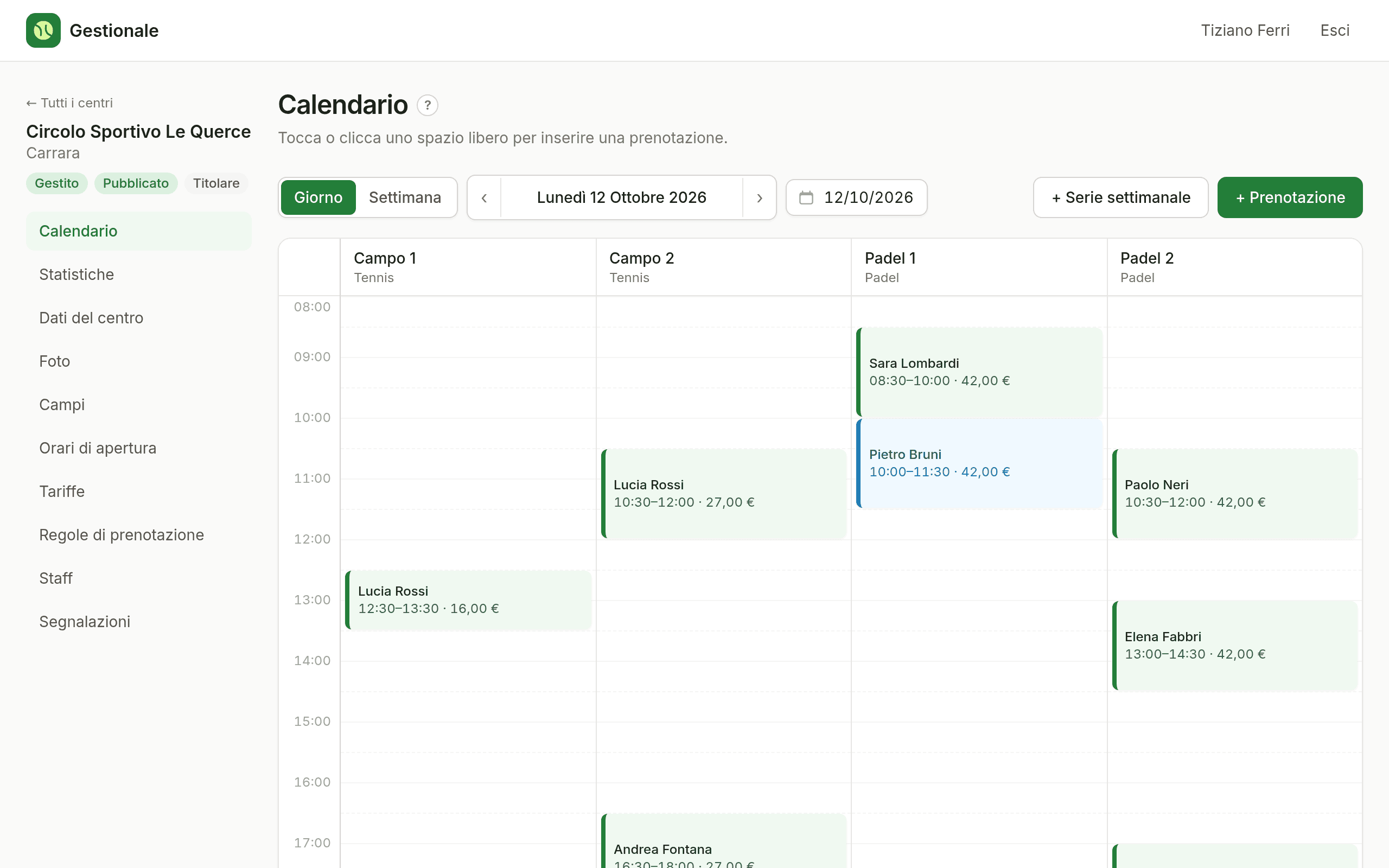Open Dati del centro section
The height and width of the screenshot is (868, 1389).
tap(138, 318)
